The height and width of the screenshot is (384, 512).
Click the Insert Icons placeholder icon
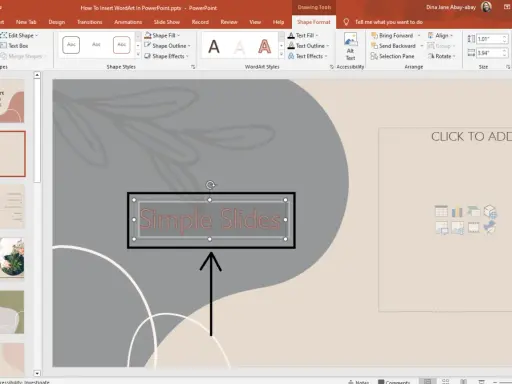(489, 228)
